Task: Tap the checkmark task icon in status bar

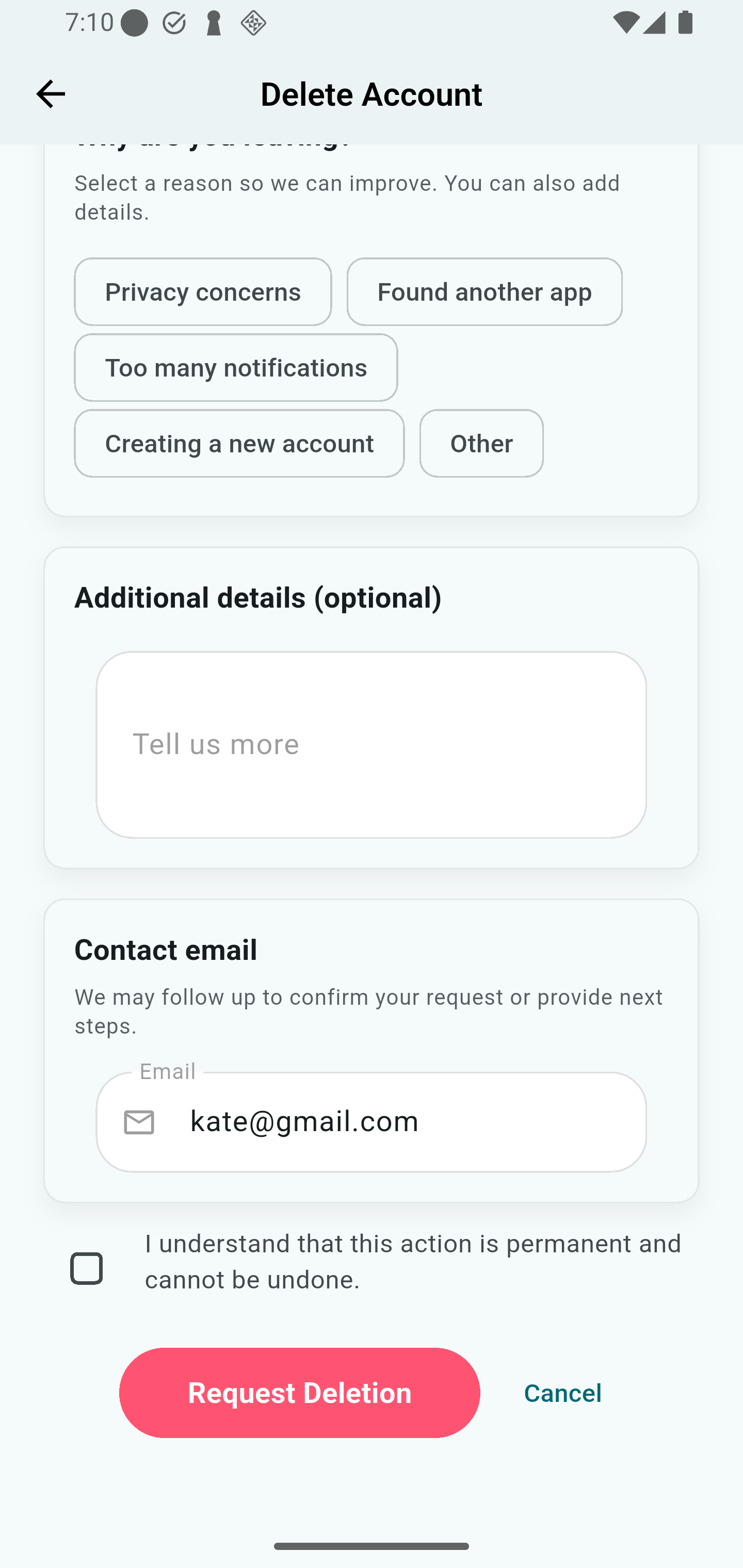Action: [x=173, y=24]
